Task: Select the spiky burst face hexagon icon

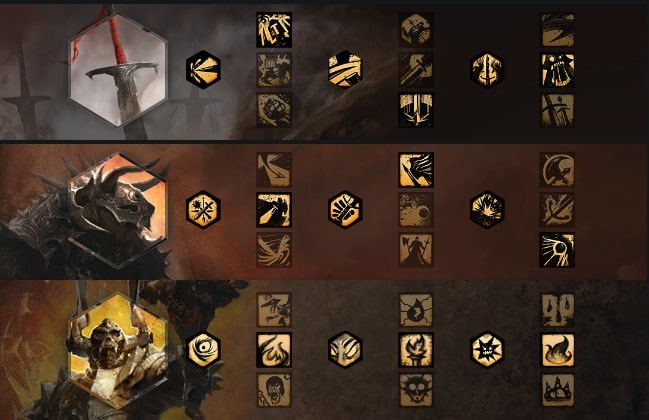Action: click(x=487, y=350)
